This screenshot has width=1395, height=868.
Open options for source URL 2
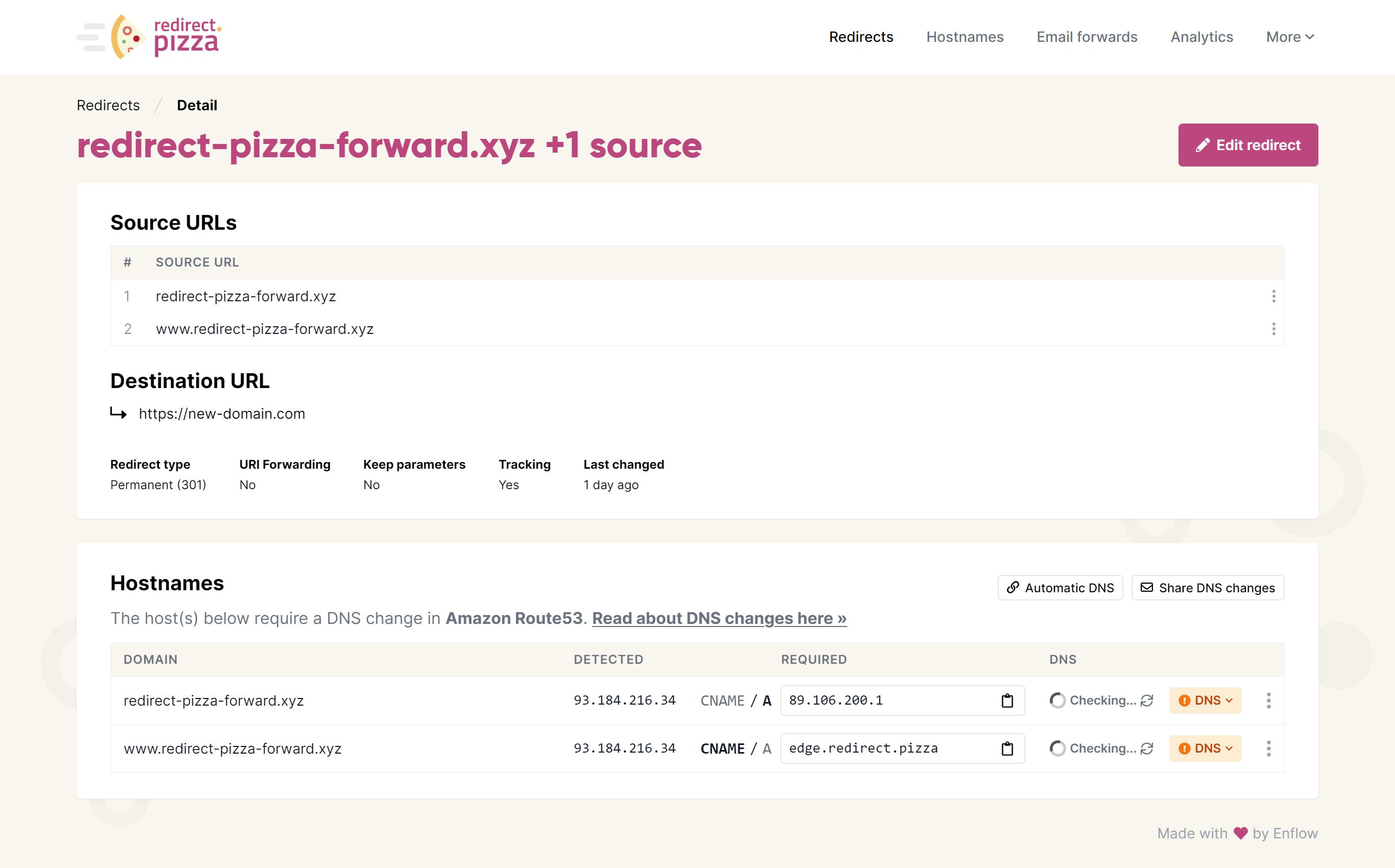[x=1273, y=329]
